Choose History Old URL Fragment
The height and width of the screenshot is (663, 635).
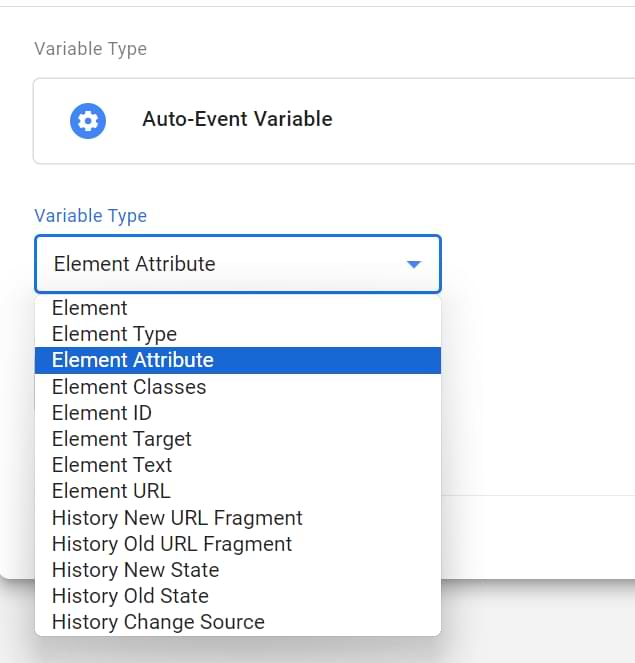[x=172, y=543]
